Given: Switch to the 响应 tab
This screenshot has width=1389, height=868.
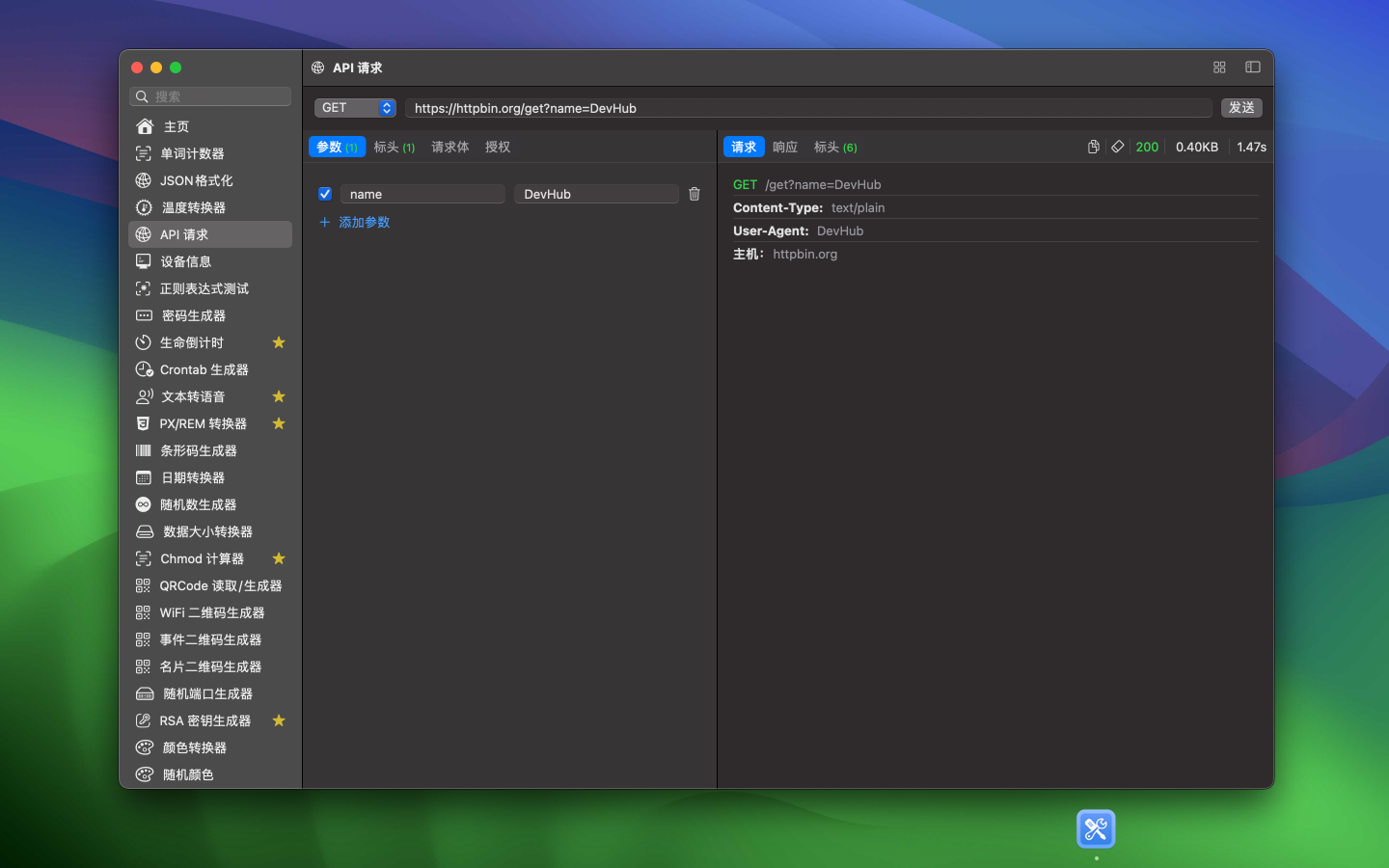Looking at the screenshot, I should pyautogui.click(x=784, y=147).
